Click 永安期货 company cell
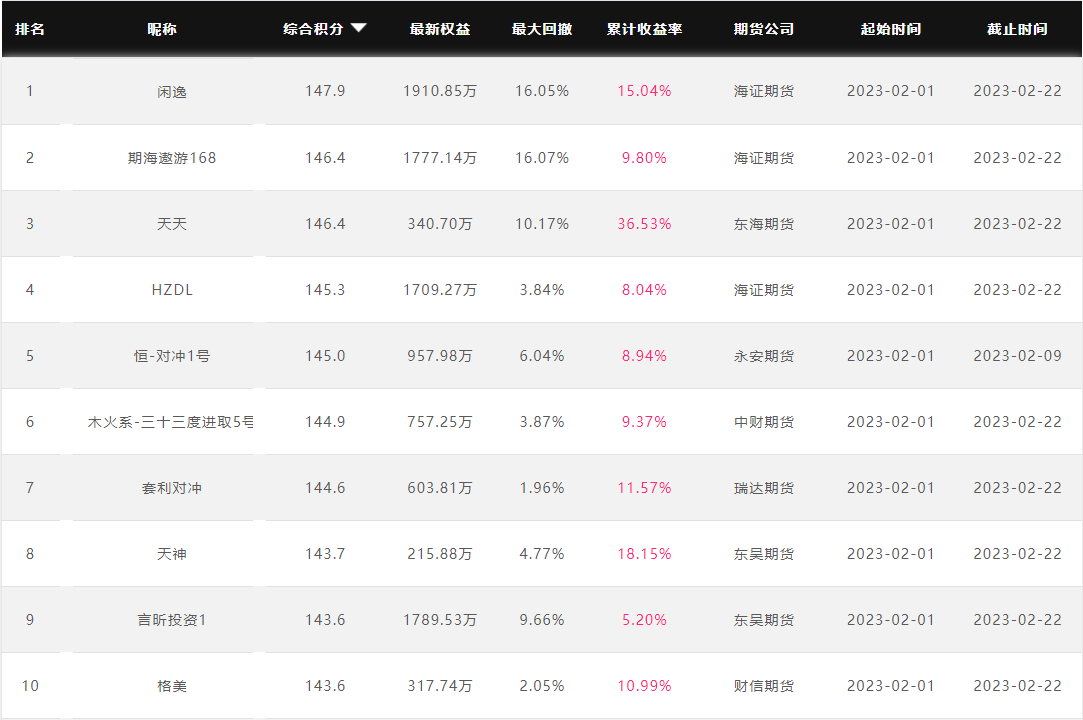 tap(764, 356)
